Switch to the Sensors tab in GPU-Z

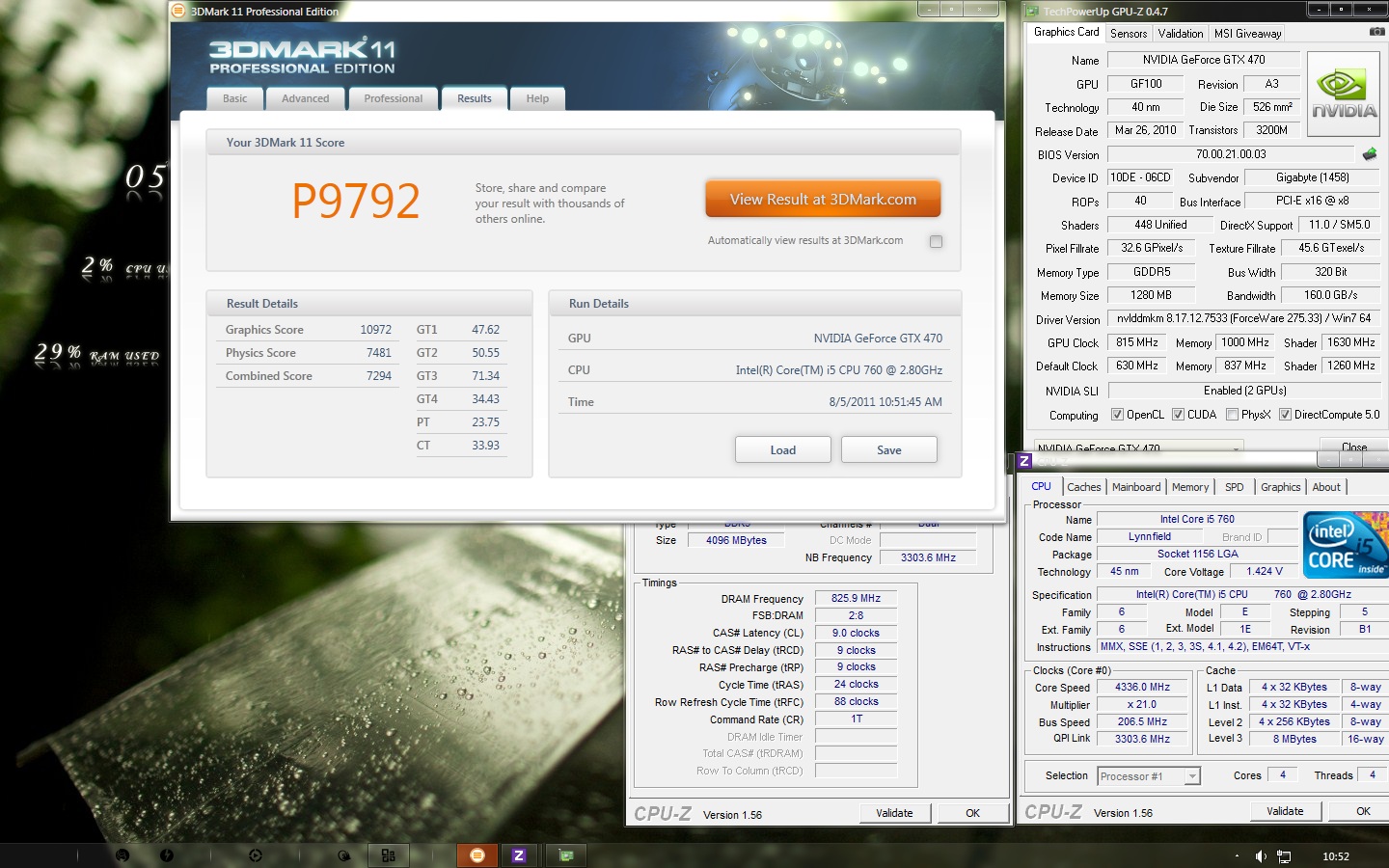pos(1129,34)
